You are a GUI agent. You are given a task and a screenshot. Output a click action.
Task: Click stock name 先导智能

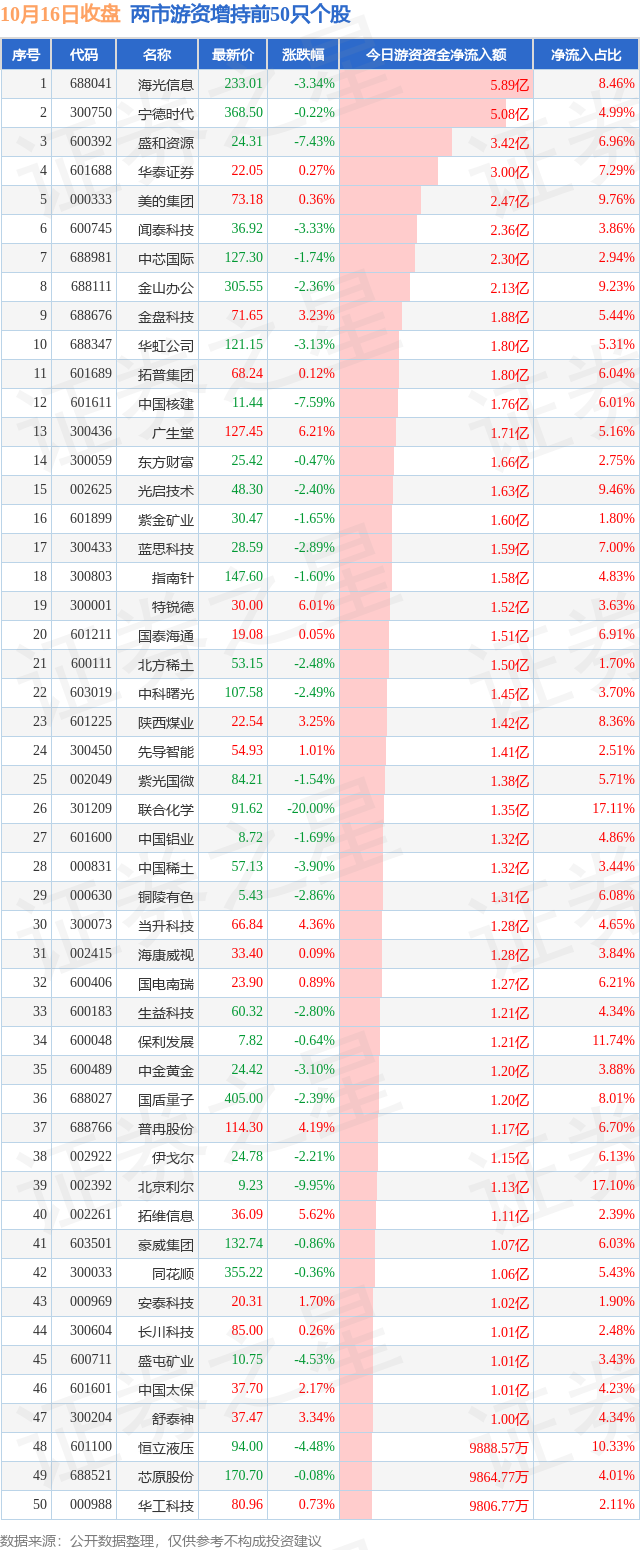click(166, 751)
